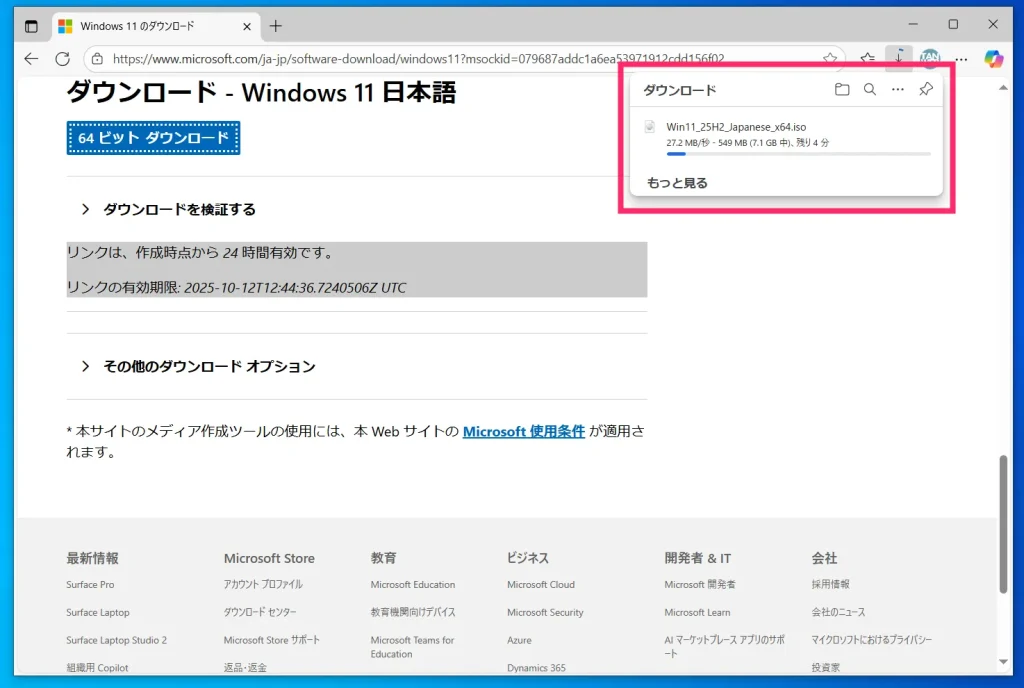Go back to the previous page
Image resolution: width=1024 pixels, height=688 pixels.
(31, 59)
